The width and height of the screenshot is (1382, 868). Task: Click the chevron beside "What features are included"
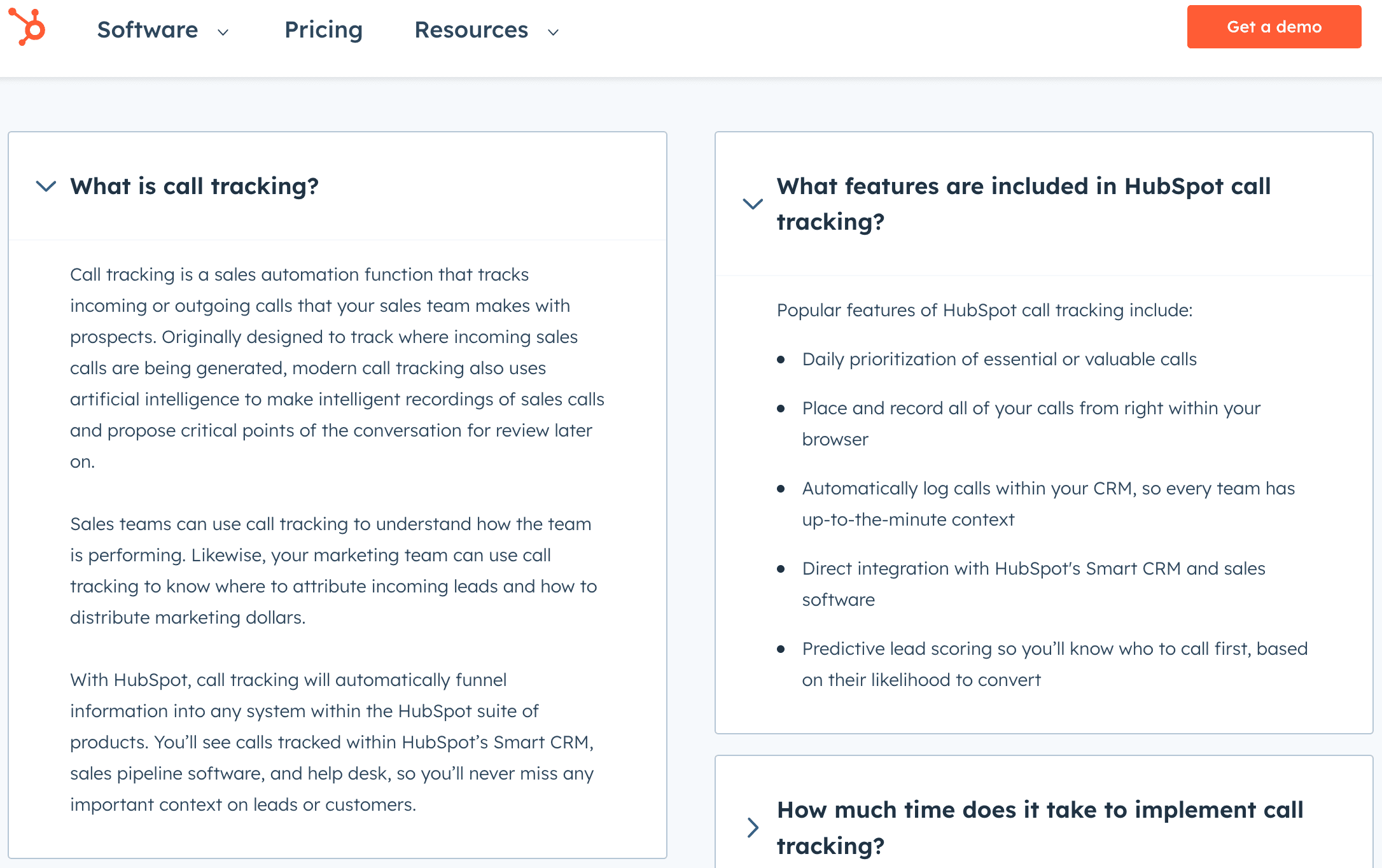click(x=753, y=204)
